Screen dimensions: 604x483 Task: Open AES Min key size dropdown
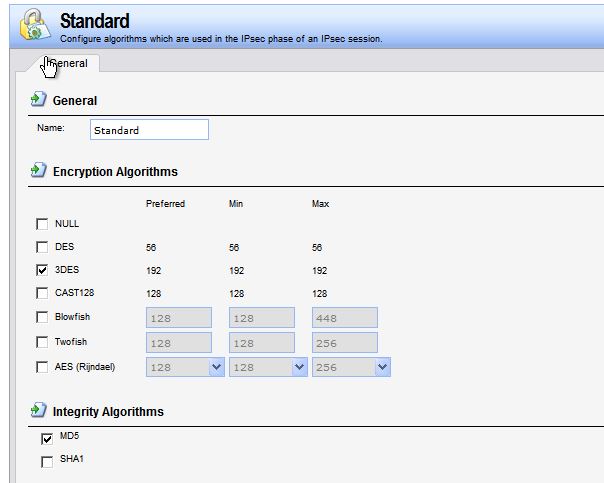(x=299, y=367)
